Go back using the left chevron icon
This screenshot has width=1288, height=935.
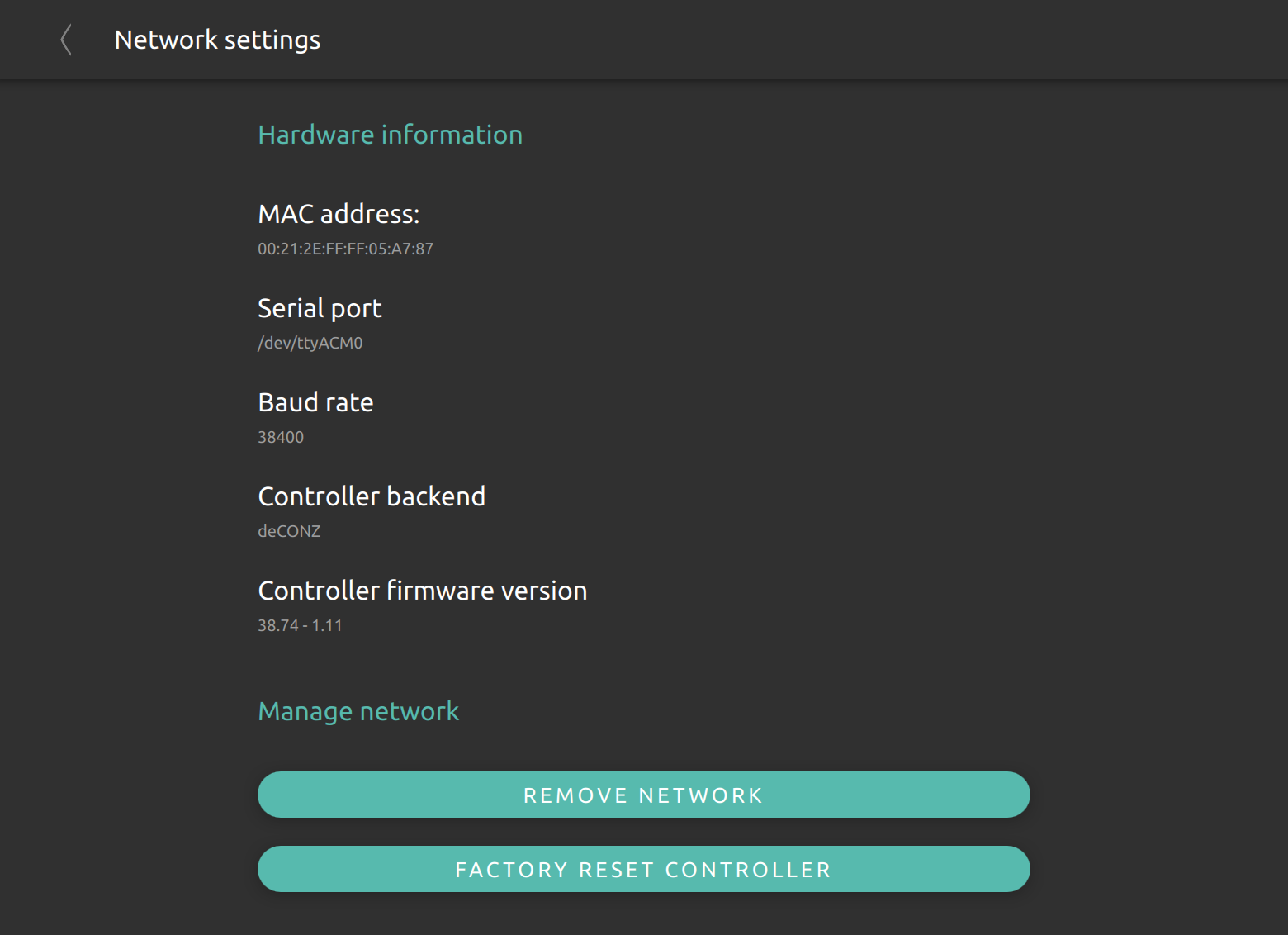tap(66, 40)
